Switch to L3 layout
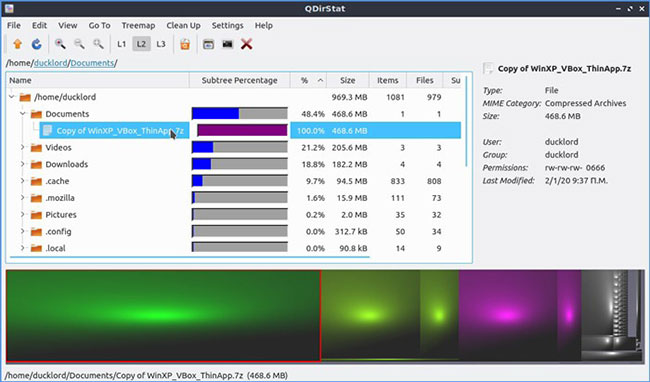This screenshot has height=382, width=650. coord(161,44)
